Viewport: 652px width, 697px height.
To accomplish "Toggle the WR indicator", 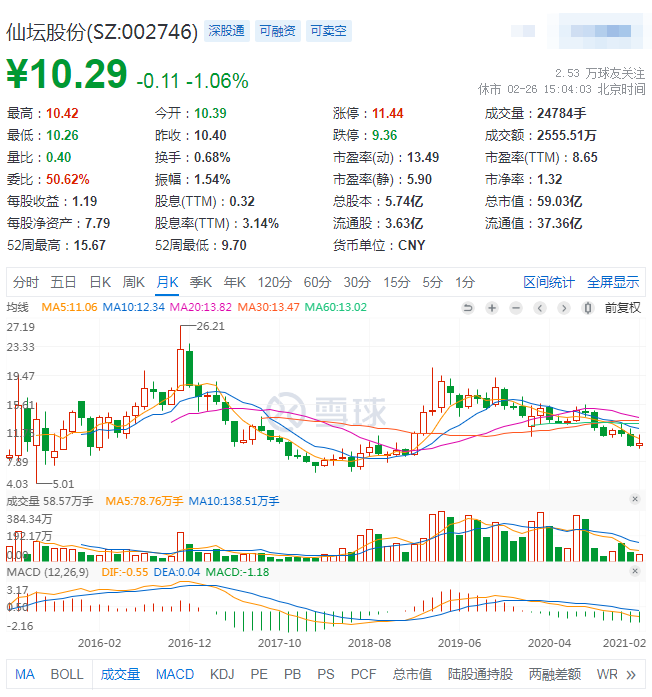I will (x=607, y=675).
